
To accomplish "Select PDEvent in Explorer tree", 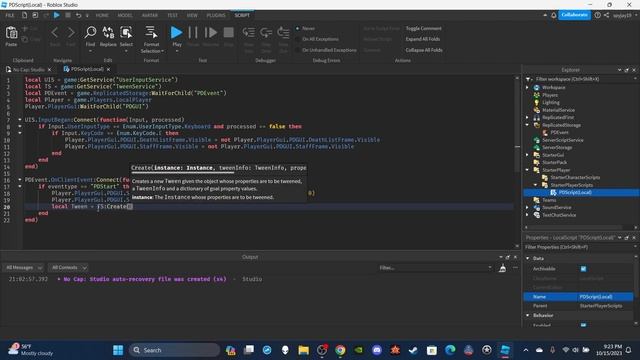I will (x=559, y=133).
